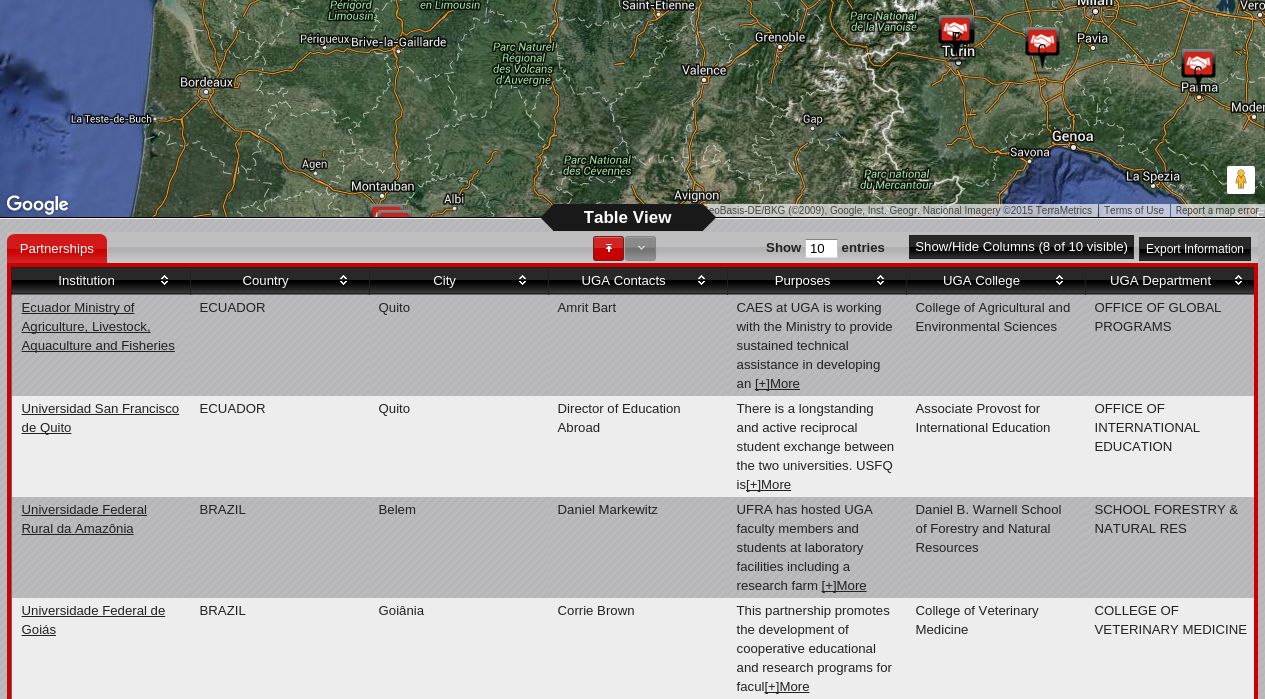Sort table by UGA College column
The image size is (1265, 699).
point(996,281)
